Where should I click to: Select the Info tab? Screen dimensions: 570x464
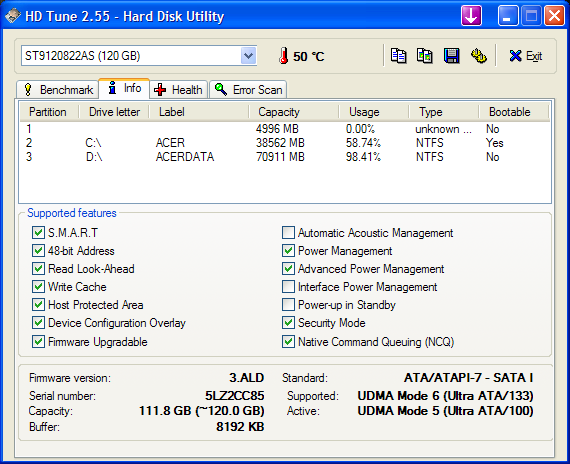coord(124,88)
